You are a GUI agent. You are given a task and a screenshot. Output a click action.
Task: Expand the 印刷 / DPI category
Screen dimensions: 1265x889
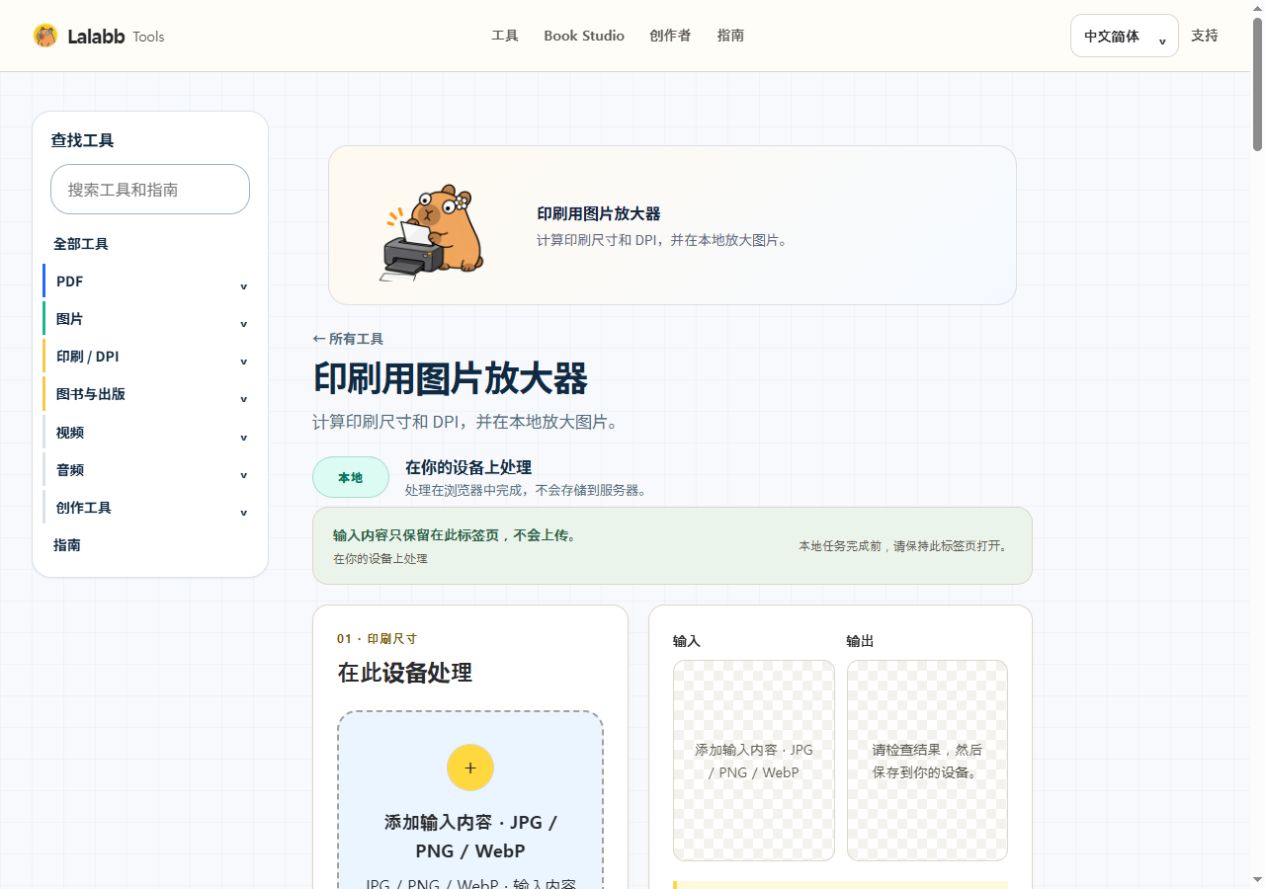coord(150,357)
